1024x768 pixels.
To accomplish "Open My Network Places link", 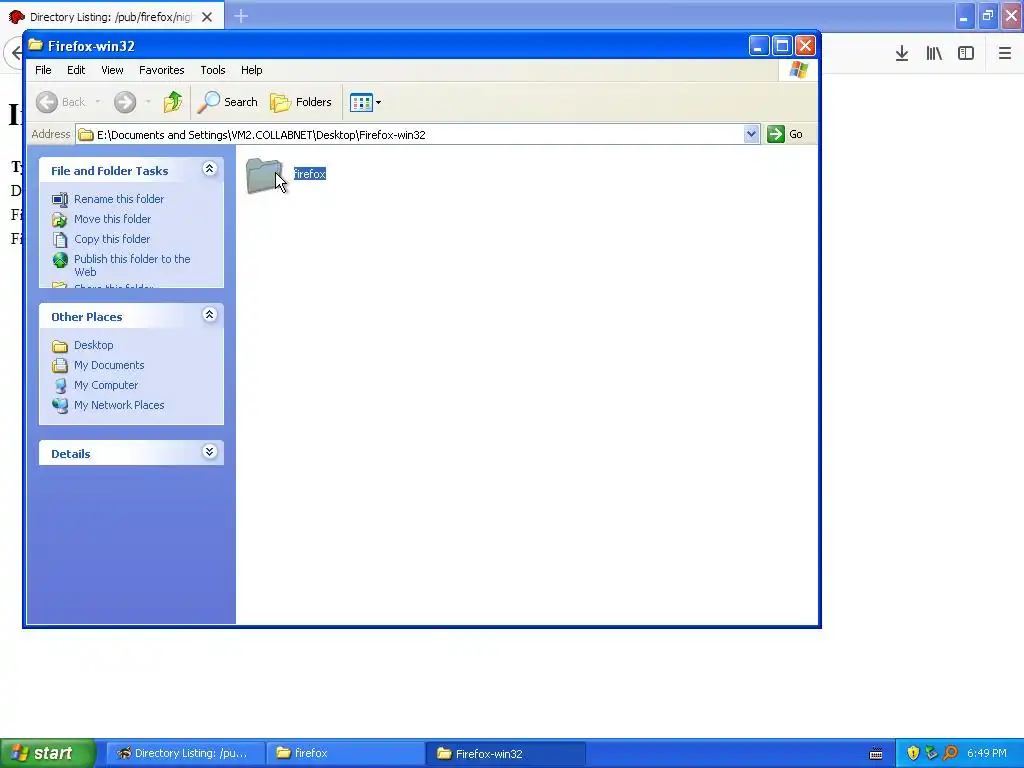I will pos(119,405).
